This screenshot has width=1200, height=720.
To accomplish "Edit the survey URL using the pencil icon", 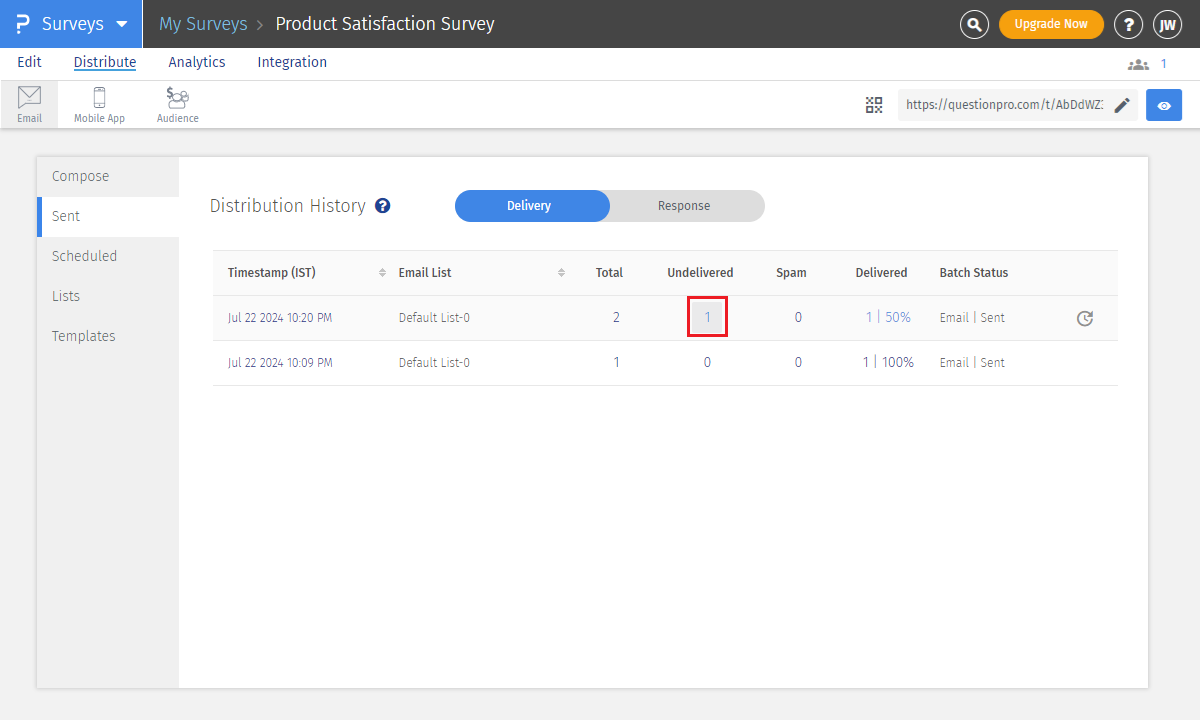I will 1122,104.
